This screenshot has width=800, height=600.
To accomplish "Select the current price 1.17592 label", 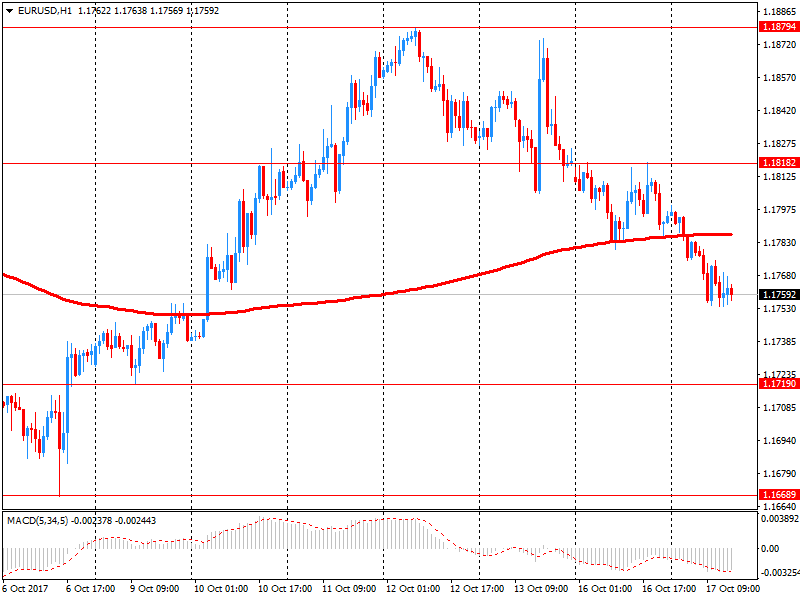I will tap(779, 294).
